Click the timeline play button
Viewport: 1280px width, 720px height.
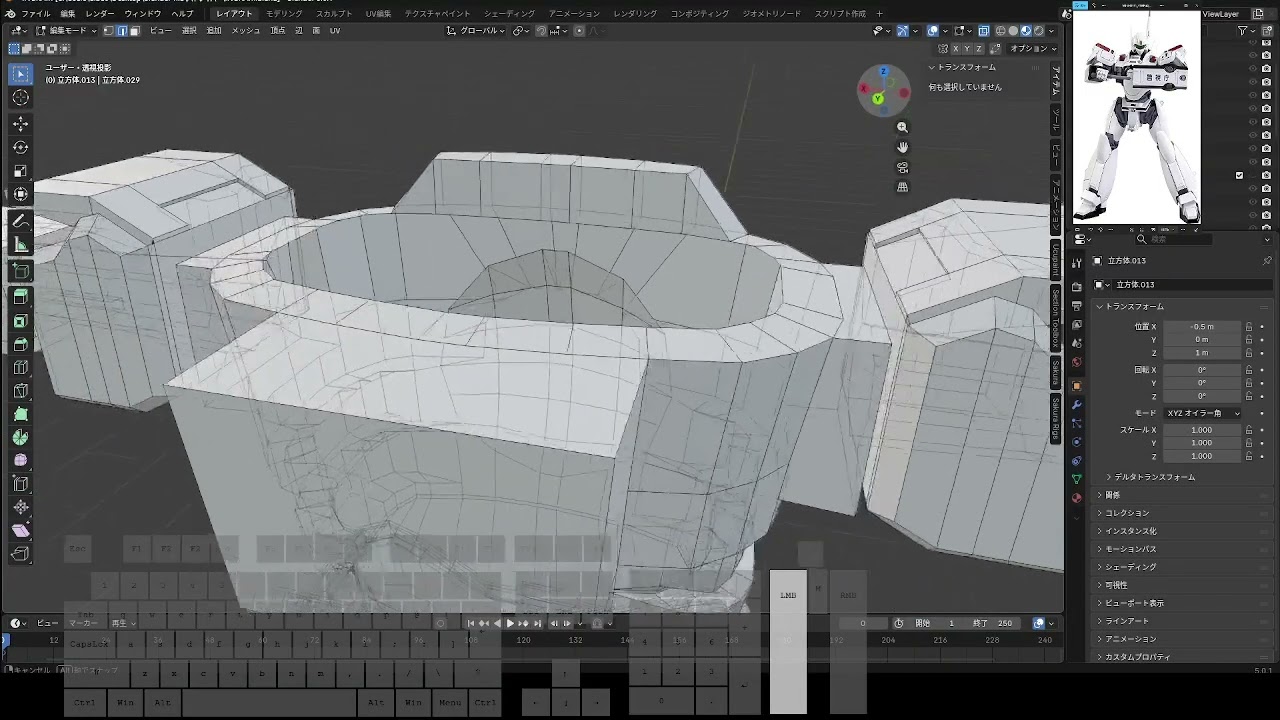(x=510, y=623)
